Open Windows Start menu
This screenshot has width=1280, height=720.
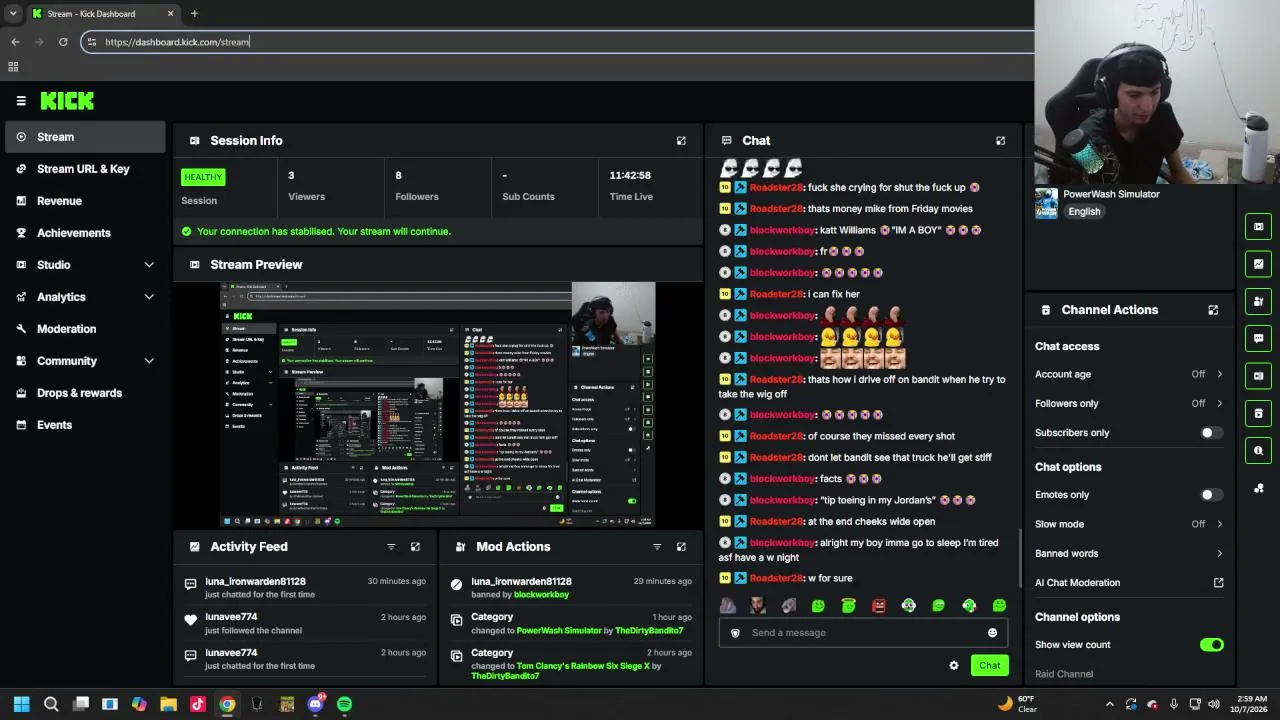(21, 704)
